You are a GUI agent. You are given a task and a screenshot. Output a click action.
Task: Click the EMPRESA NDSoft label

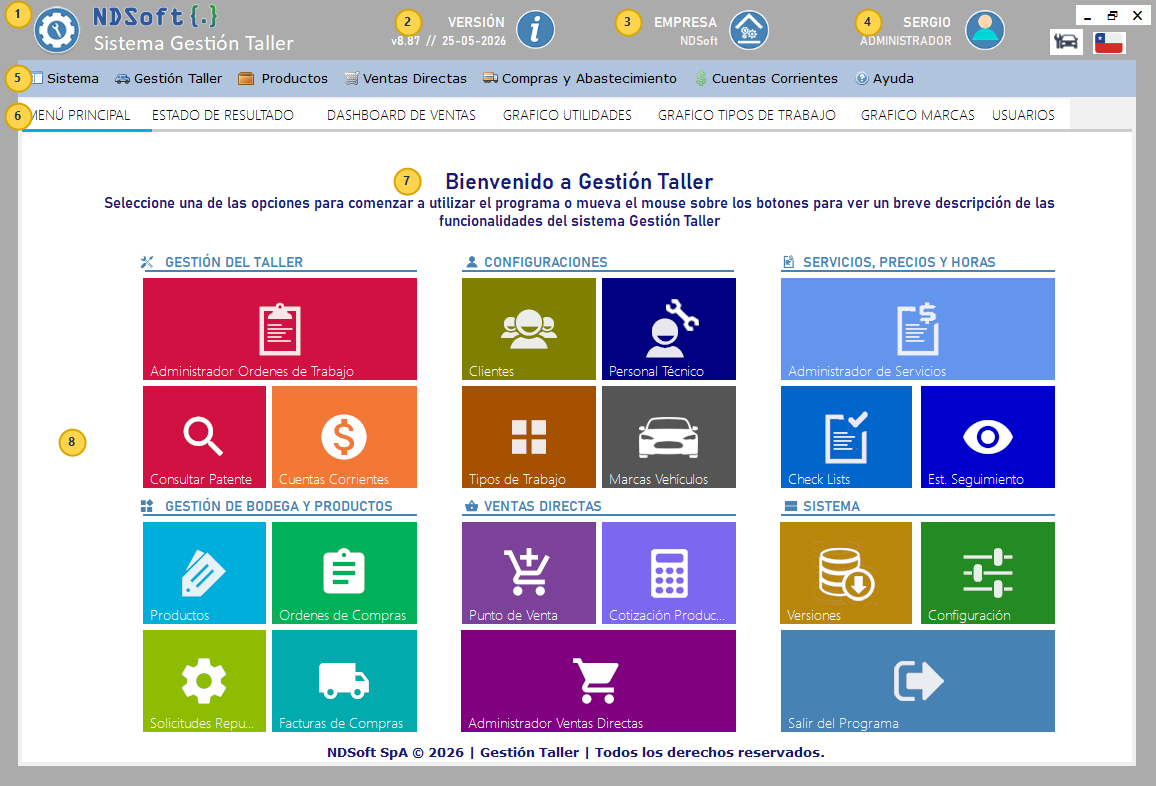point(685,31)
